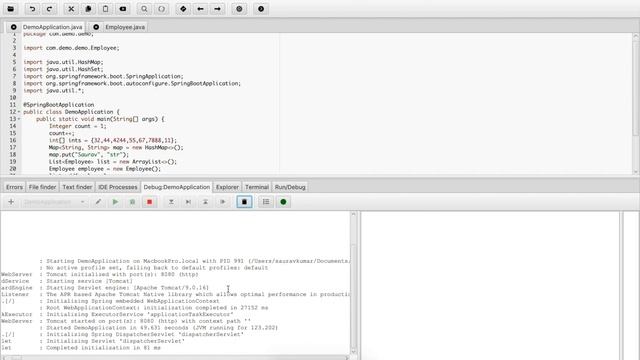The width and height of the screenshot is (640, 360).
Task: Open settings with the gear icon
Action: (239, 9)
